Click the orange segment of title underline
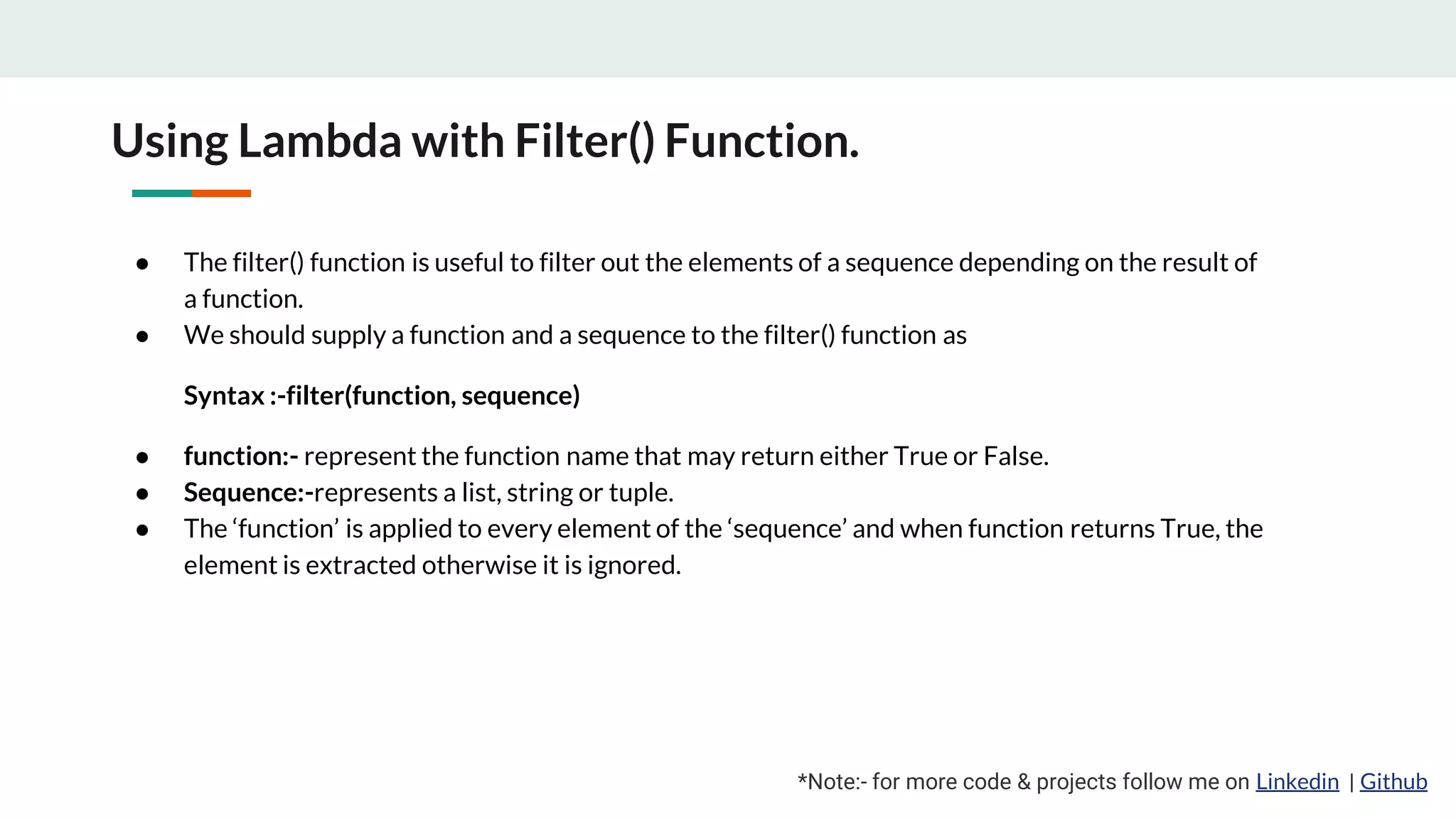1456x819 pixels. click(x=221, y=193)
